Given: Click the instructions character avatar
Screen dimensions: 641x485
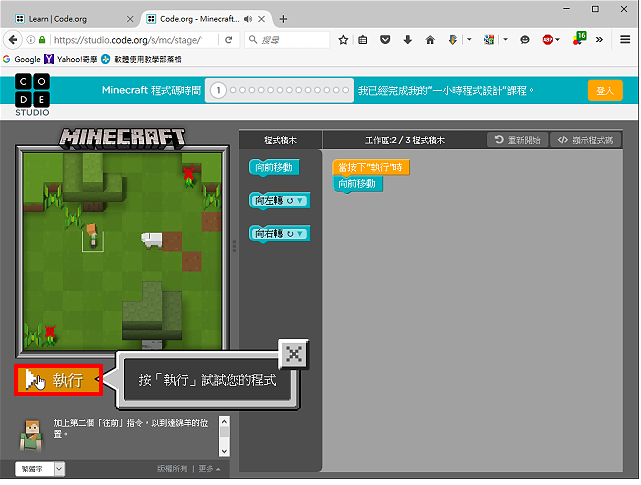Looking at the screenshot, I should pos(31,435).
